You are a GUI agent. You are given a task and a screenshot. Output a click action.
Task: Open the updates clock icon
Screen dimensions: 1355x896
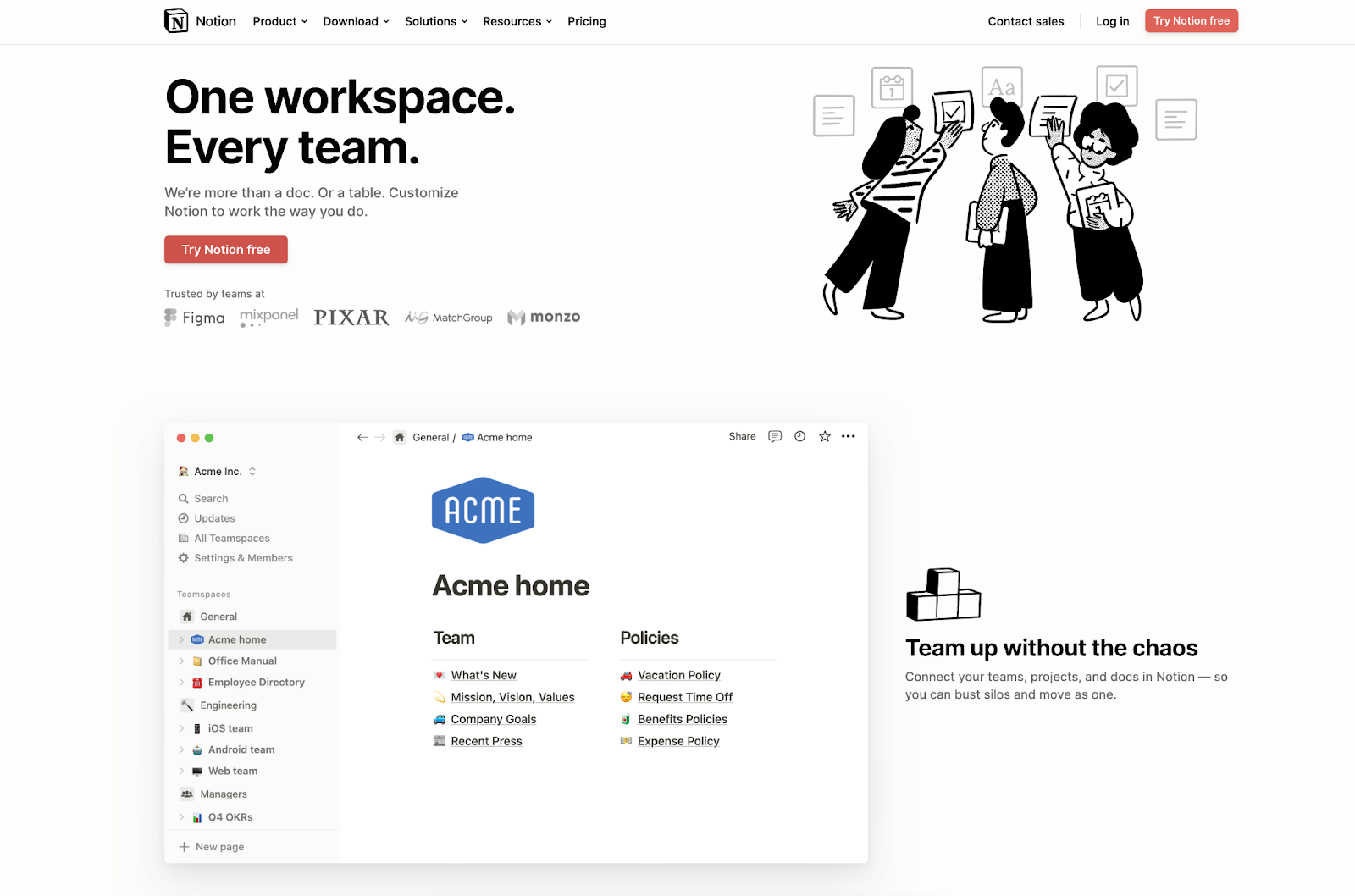tap(800, 437)
